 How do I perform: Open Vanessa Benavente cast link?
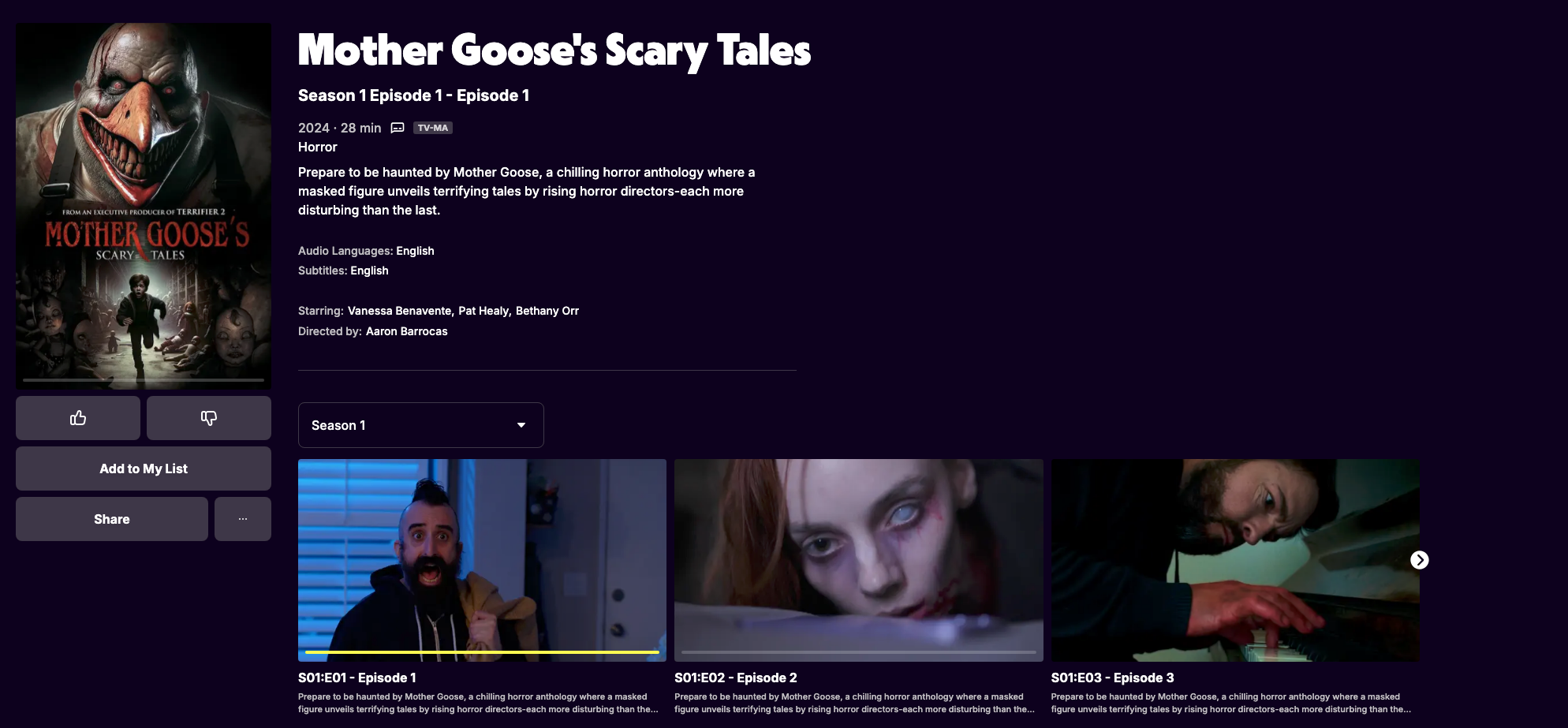[399, 311]
